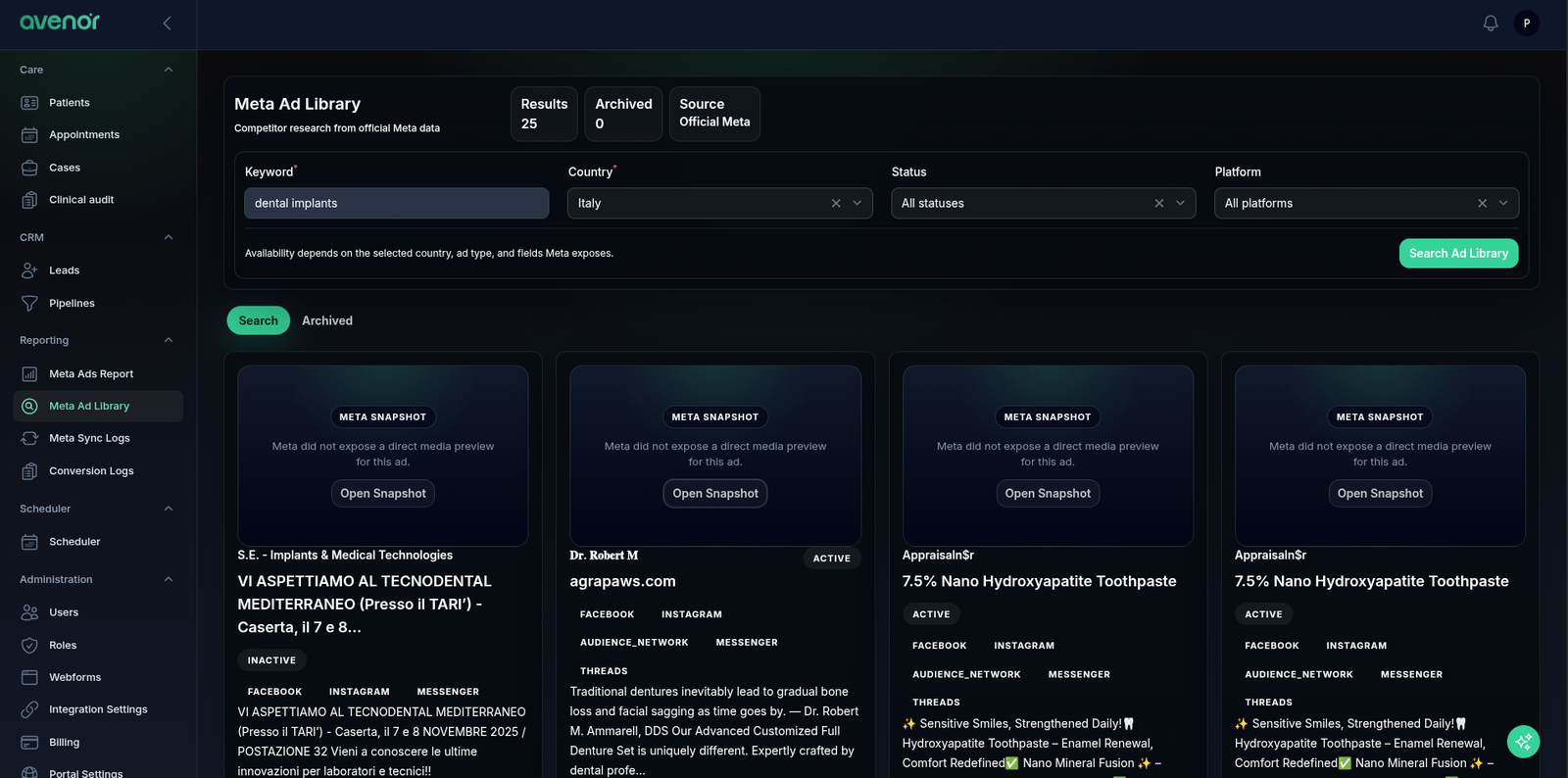Click the Meta Ad Library search icon
Screen dimensions: 1568x778
tap(29, 406)
